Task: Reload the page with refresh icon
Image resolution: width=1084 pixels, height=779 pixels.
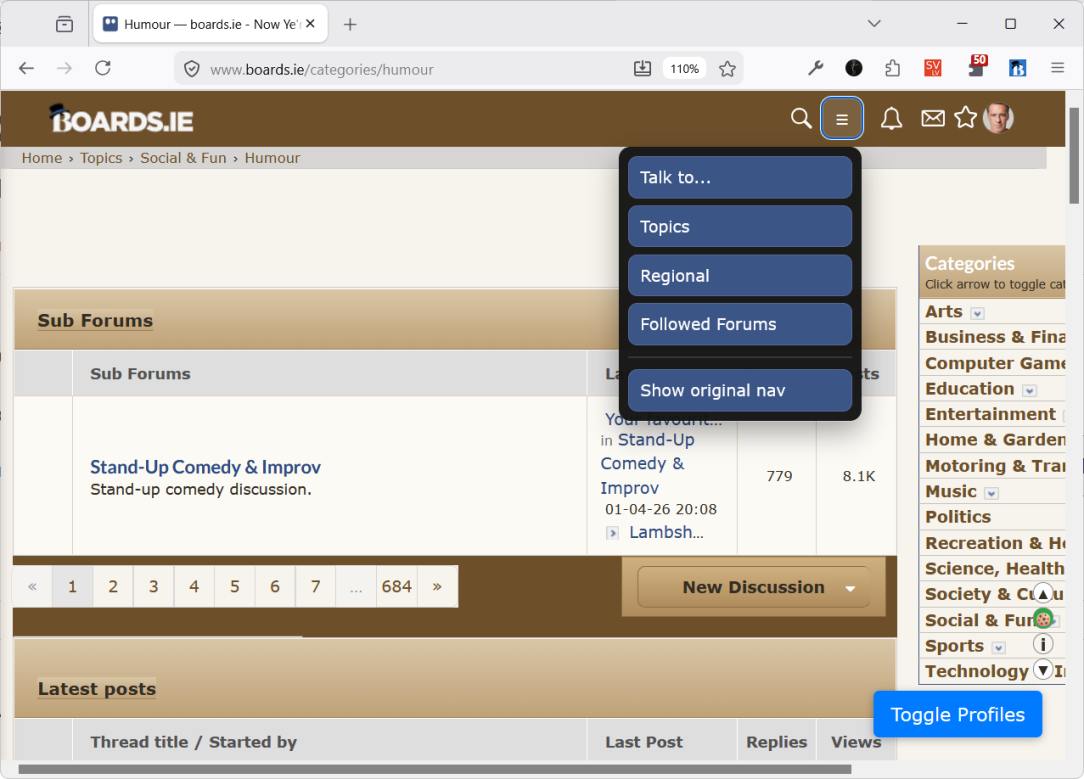Action: (x=103, y=68)
